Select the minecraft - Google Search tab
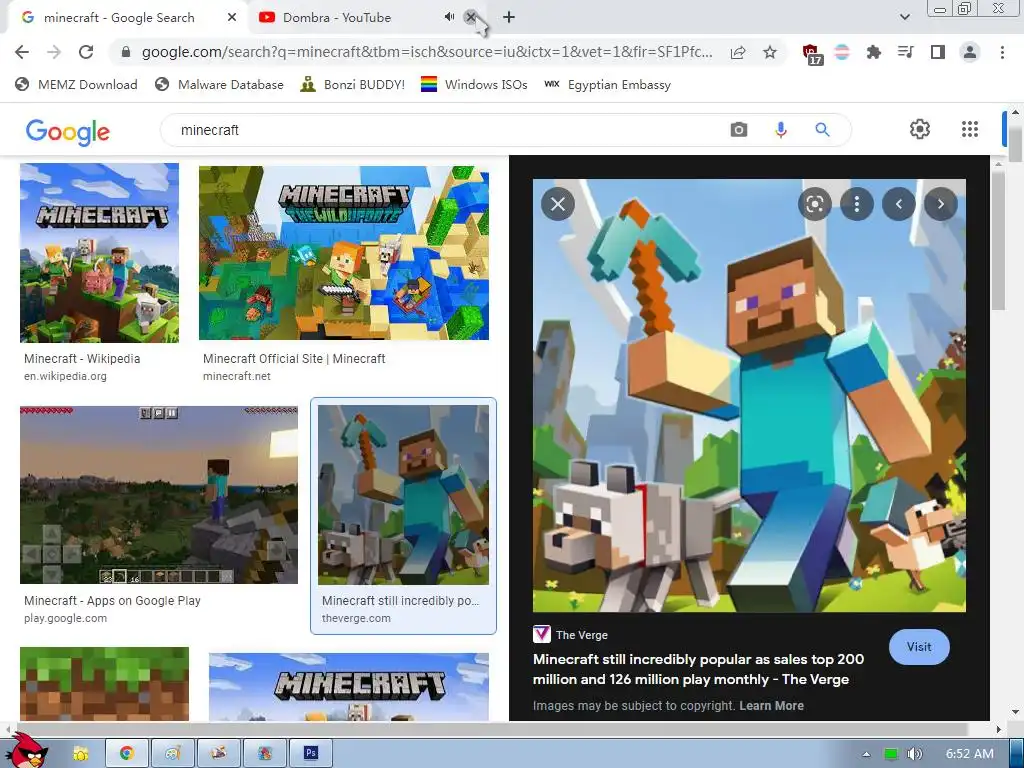1024x768 pixels. [x=120, y=18]
